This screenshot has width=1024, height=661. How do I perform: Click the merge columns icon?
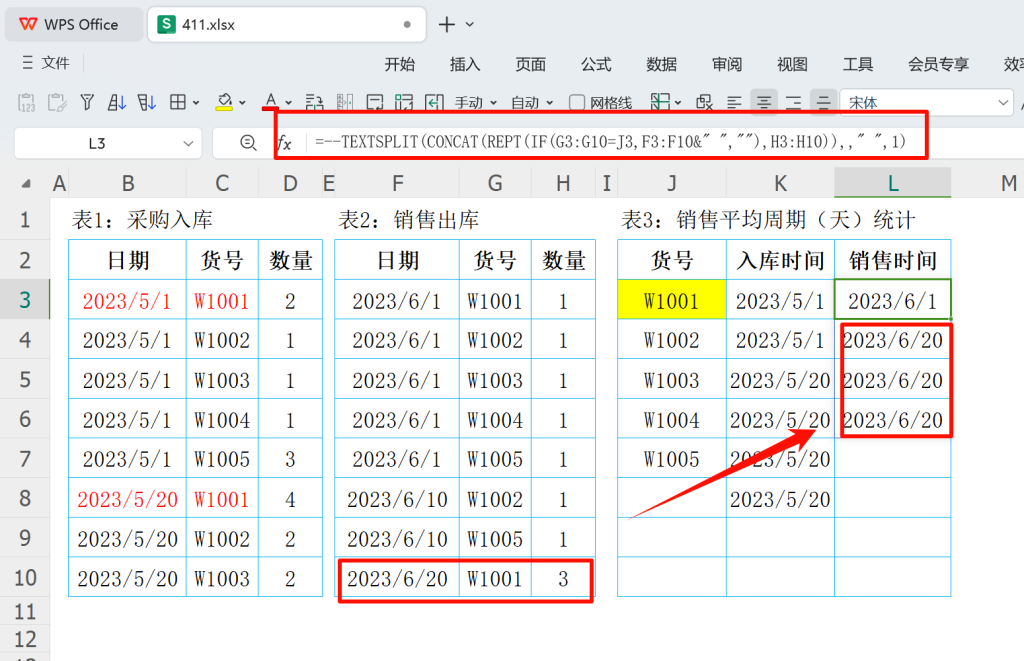[x=345, y=103]
